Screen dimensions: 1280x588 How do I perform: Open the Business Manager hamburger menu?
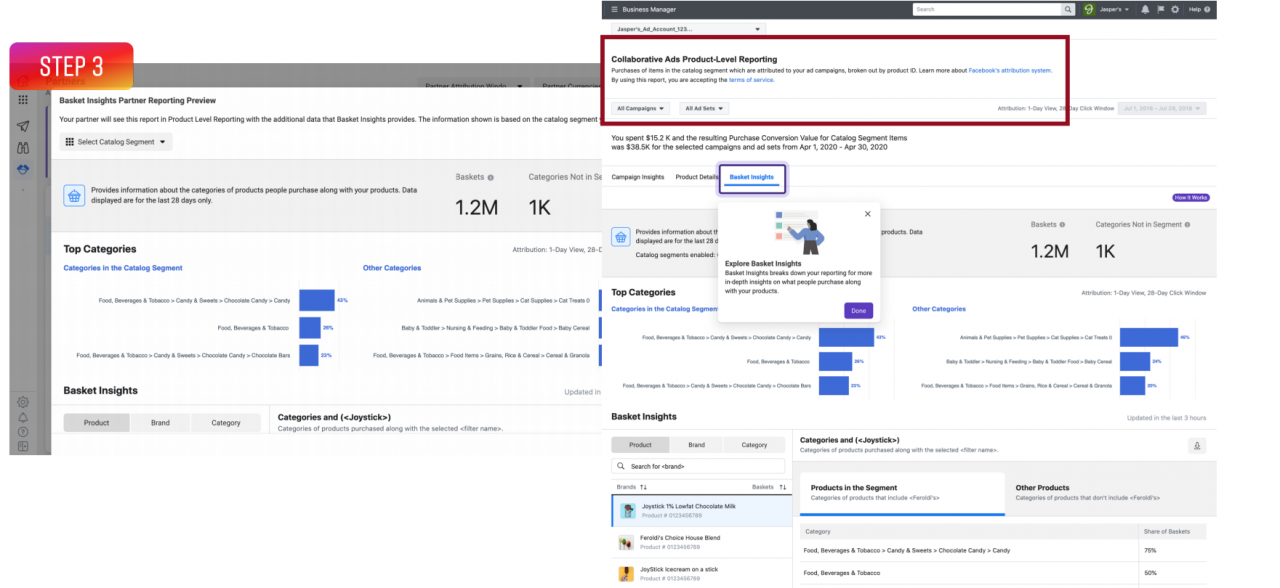[614, 9]
